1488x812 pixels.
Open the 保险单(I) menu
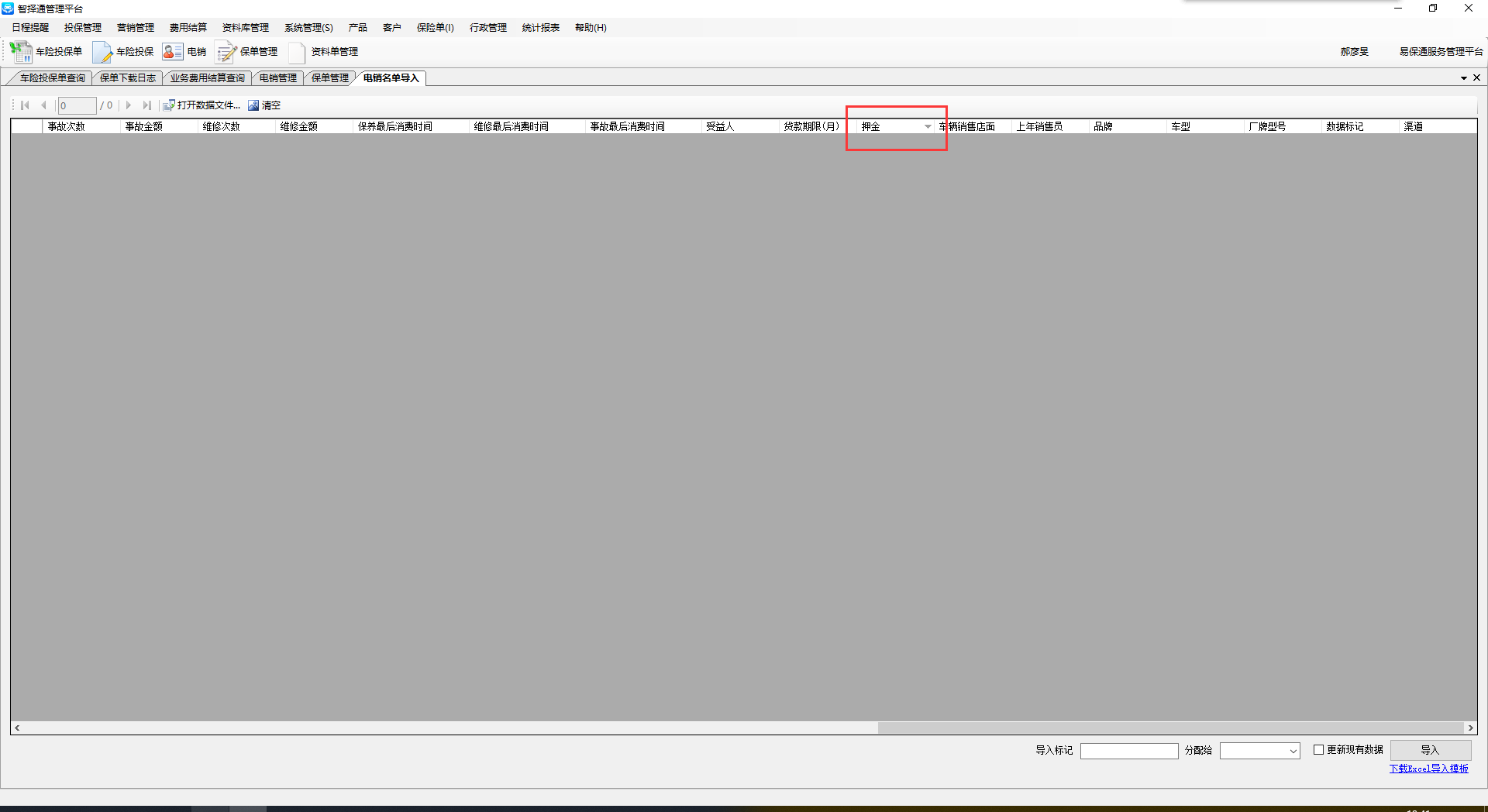[436, 28]
